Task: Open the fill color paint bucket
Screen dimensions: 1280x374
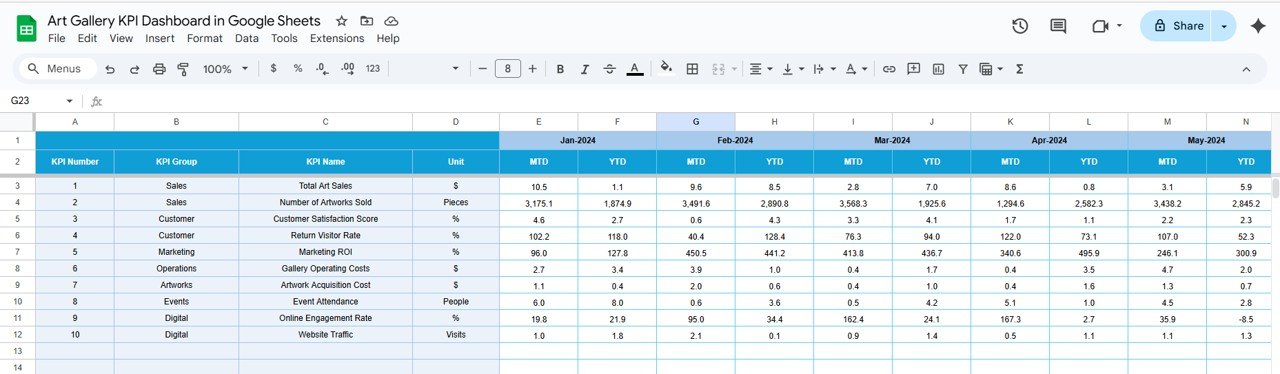Action: point(666,69)
